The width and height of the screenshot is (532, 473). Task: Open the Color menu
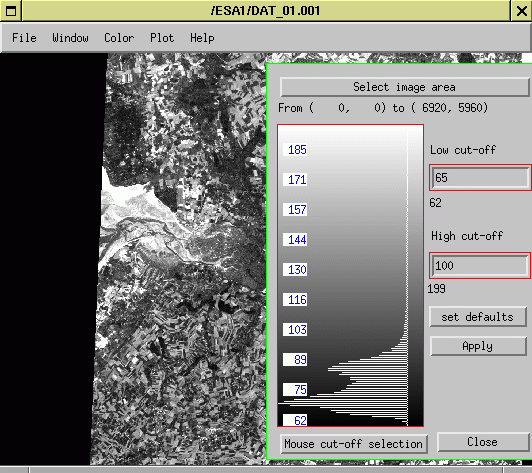[119, 38]
